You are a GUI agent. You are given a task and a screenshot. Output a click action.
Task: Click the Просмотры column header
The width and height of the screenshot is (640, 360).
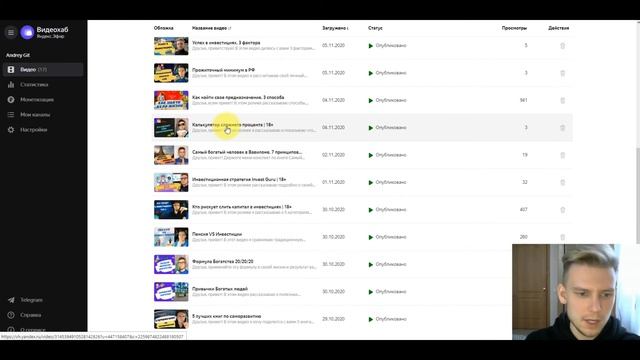pos(514,28)
